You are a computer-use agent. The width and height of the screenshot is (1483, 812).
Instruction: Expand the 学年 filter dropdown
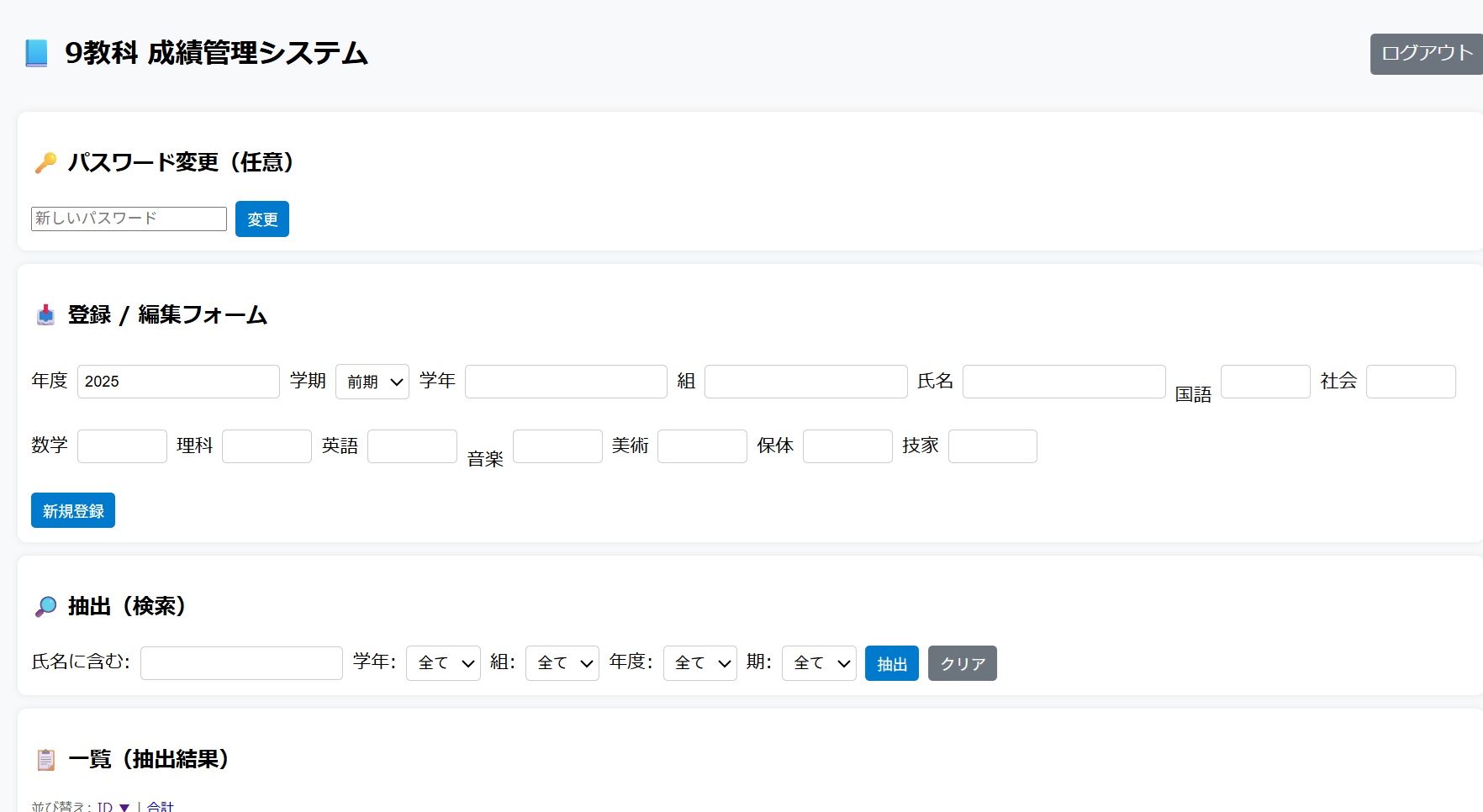pyautogui.click(x=443, y=663)
